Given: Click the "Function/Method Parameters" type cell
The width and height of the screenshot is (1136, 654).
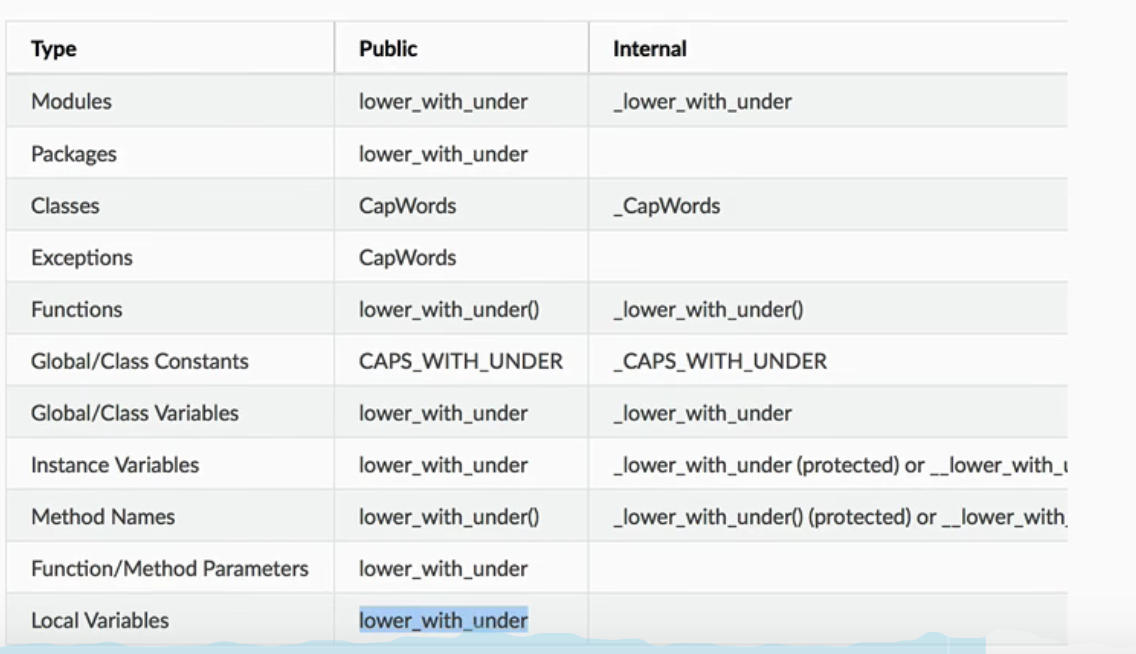Looking at the screenshot, I should point(170,569).
